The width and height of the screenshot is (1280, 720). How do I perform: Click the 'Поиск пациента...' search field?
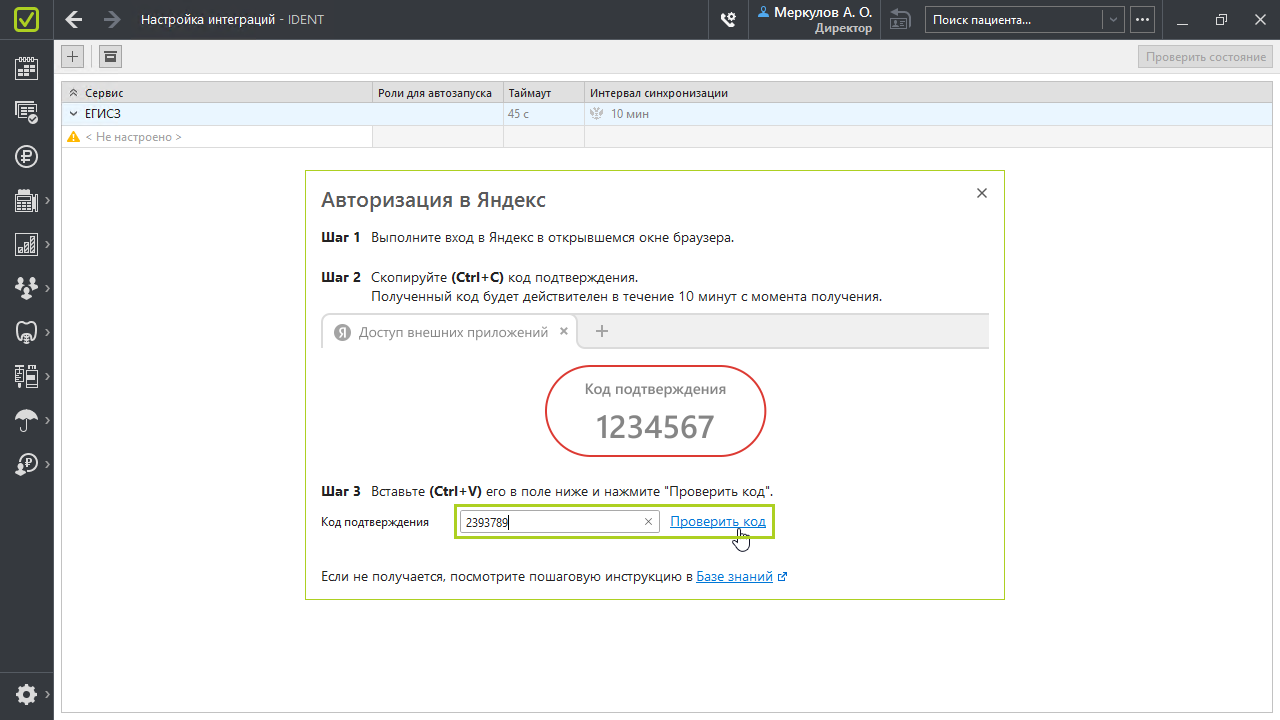point(1014,20)
